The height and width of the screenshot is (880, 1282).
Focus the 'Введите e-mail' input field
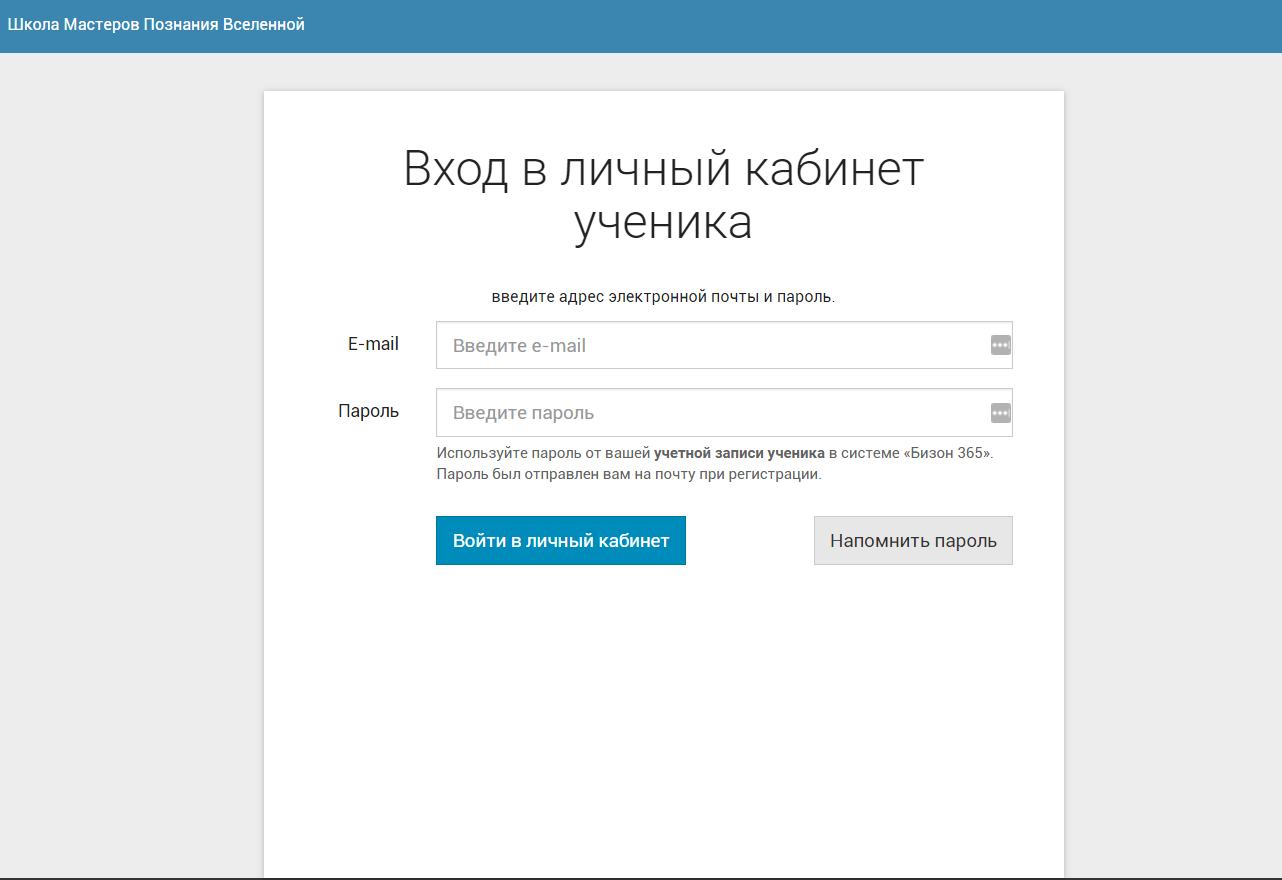tap(724, 345)
